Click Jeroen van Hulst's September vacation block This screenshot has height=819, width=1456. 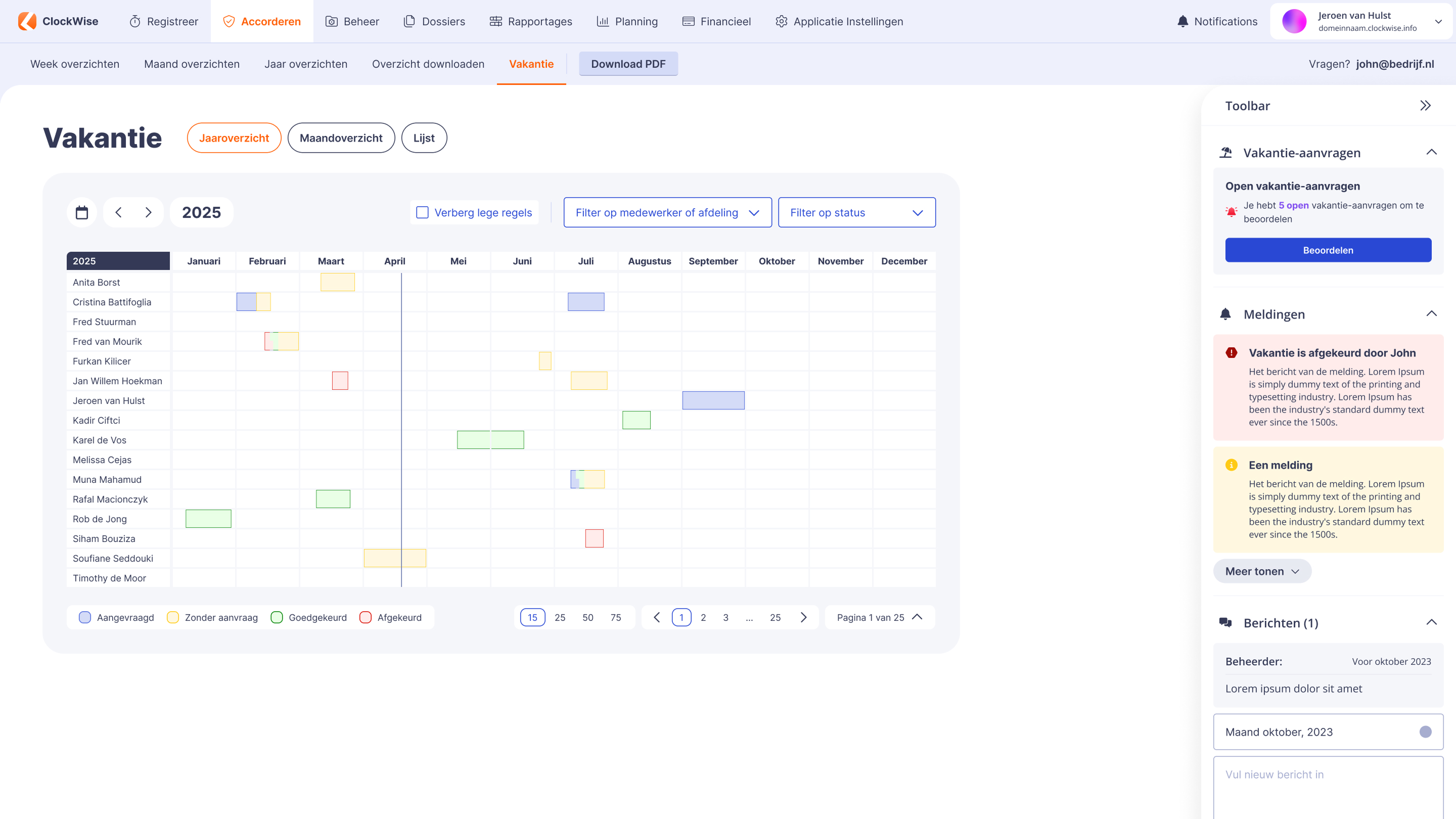713,400
